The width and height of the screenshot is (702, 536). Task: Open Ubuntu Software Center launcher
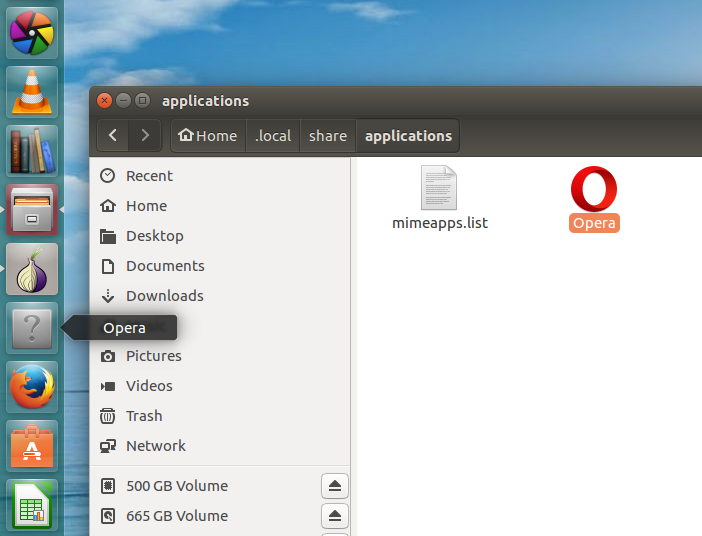32,446
